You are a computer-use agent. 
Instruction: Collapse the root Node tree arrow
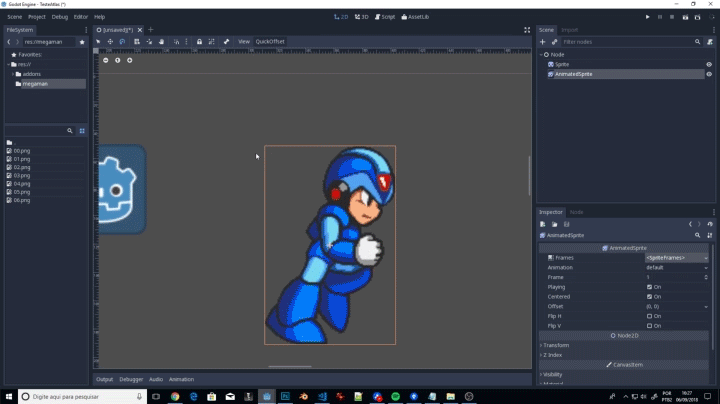tap(541, 55)
